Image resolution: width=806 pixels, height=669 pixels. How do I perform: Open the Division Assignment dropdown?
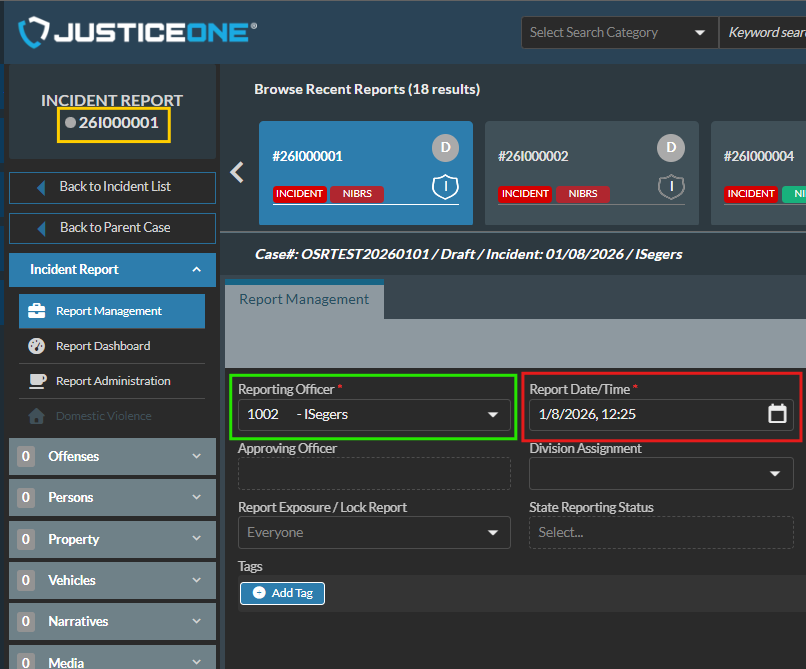coord(661,474)
